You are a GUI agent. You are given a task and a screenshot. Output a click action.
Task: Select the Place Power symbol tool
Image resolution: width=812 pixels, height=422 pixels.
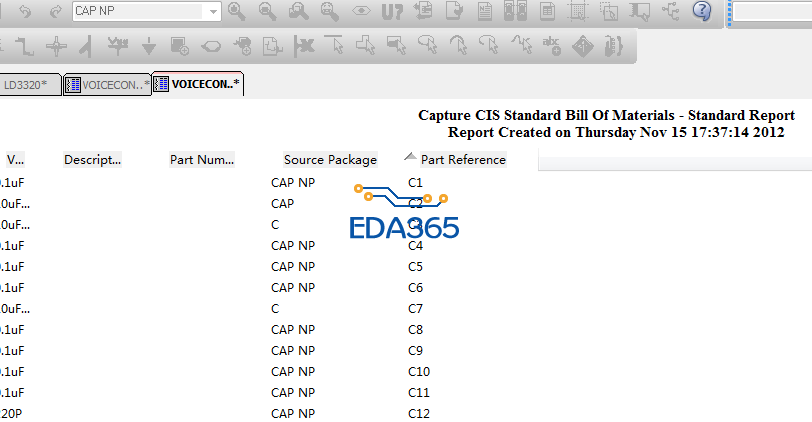[118, 47]
